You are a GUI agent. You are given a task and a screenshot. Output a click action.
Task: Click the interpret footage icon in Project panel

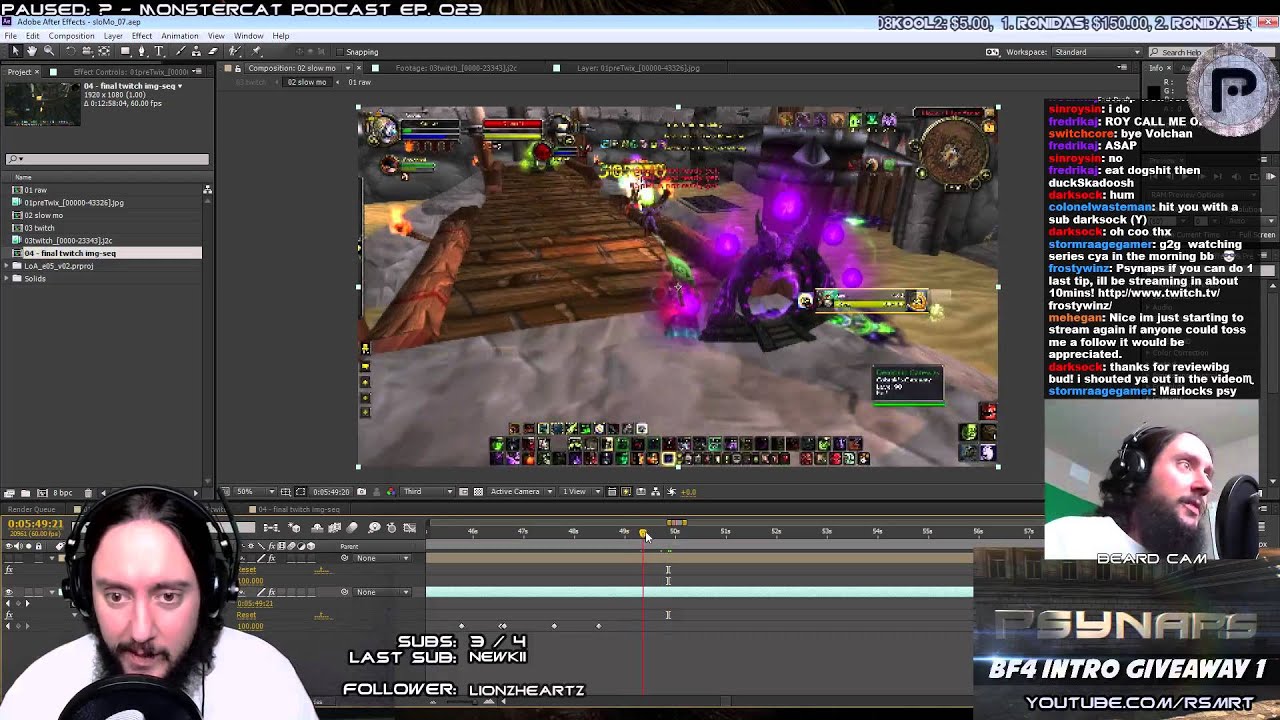point(9,493)
